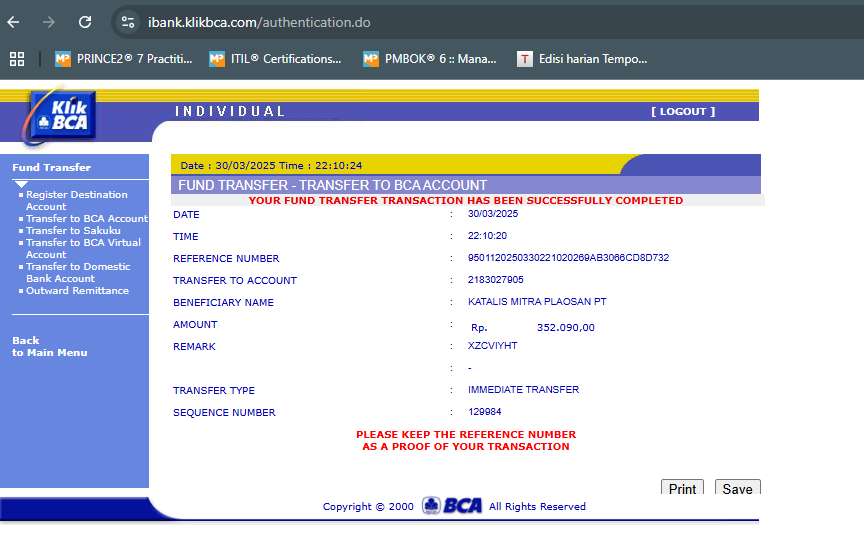Click the transaction success message
864x553 pixels.
466,200
